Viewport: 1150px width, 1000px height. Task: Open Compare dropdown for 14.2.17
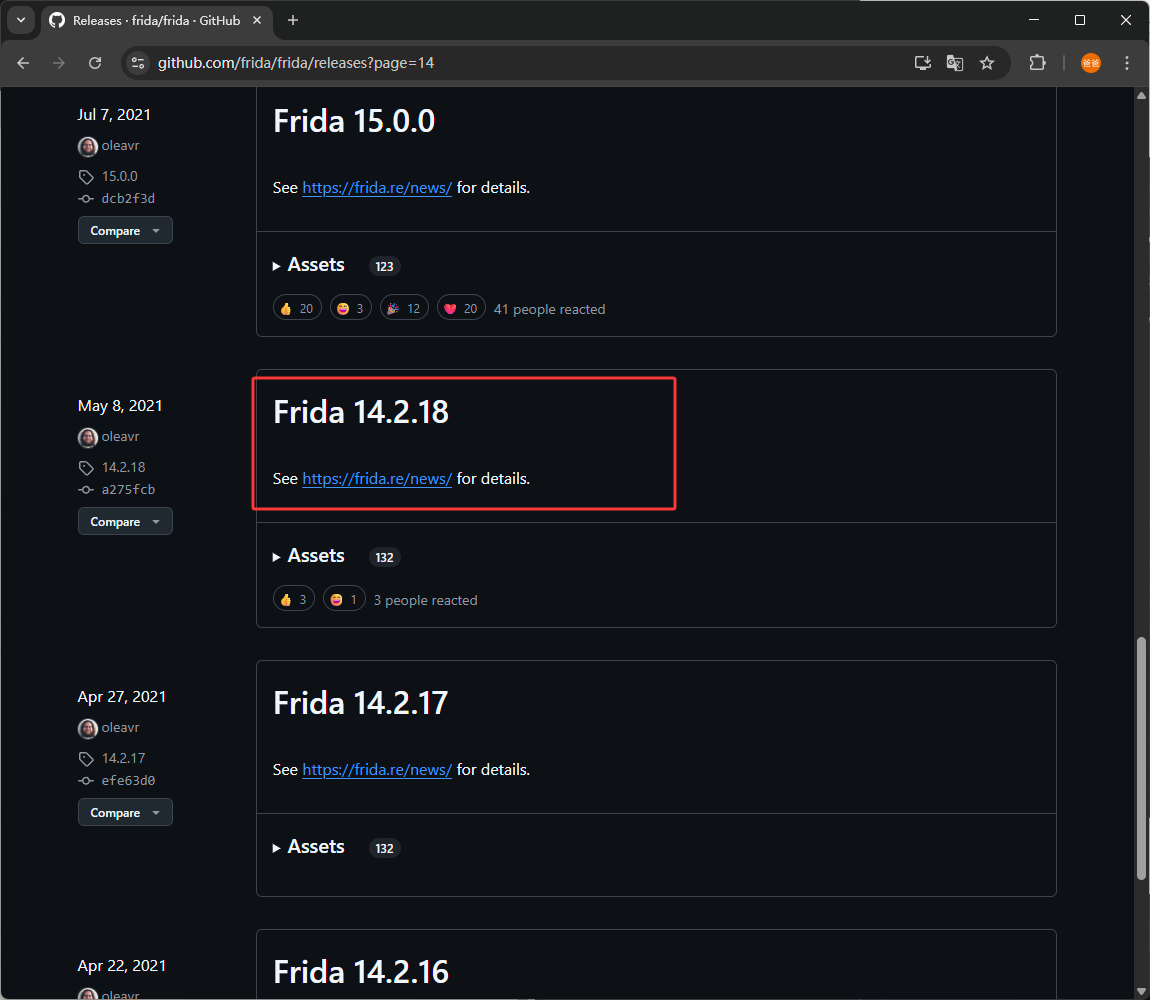[x=125, y=812]
